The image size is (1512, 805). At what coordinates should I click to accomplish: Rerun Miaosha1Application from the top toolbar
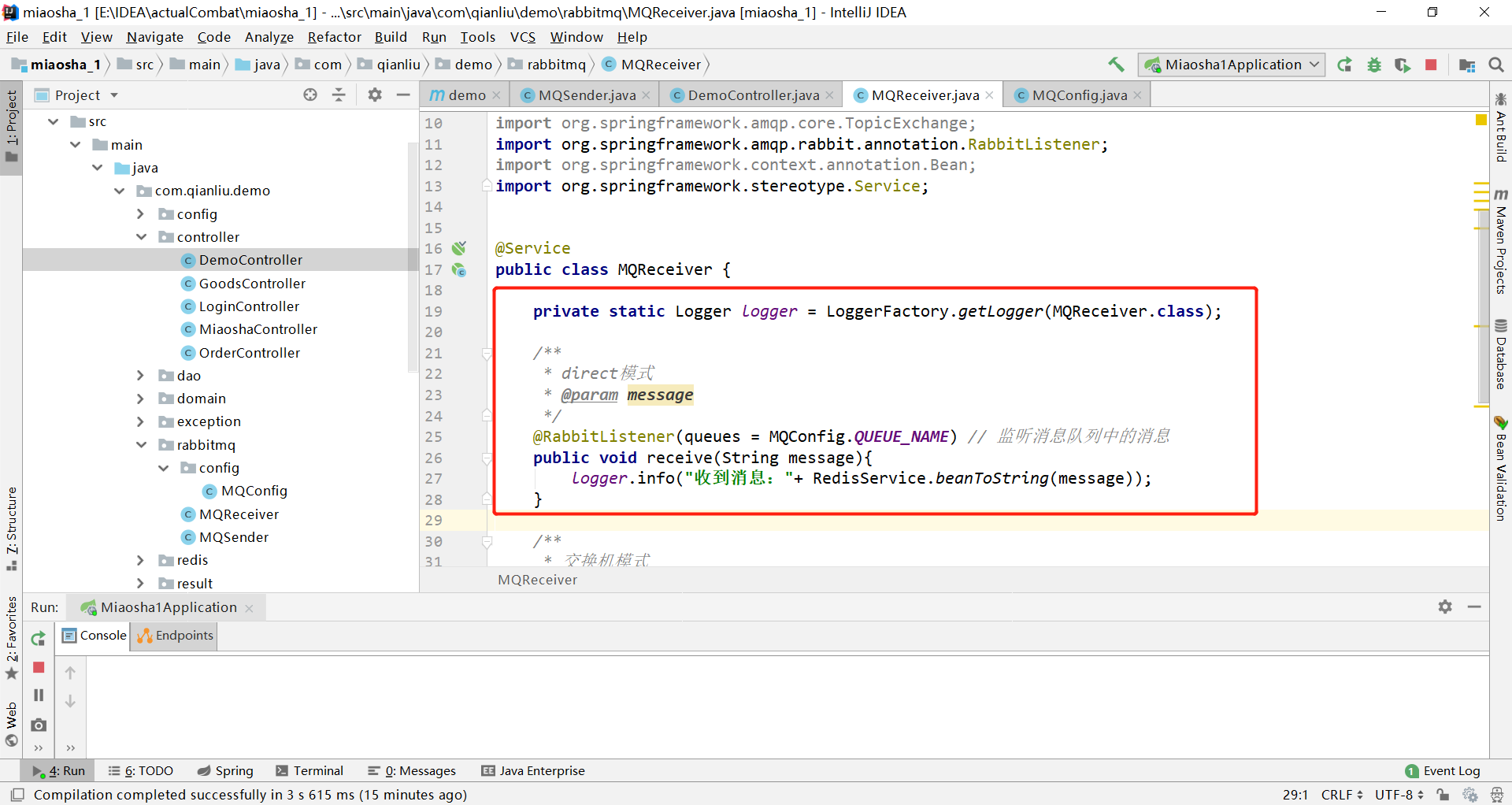(x=1345, y=65)
